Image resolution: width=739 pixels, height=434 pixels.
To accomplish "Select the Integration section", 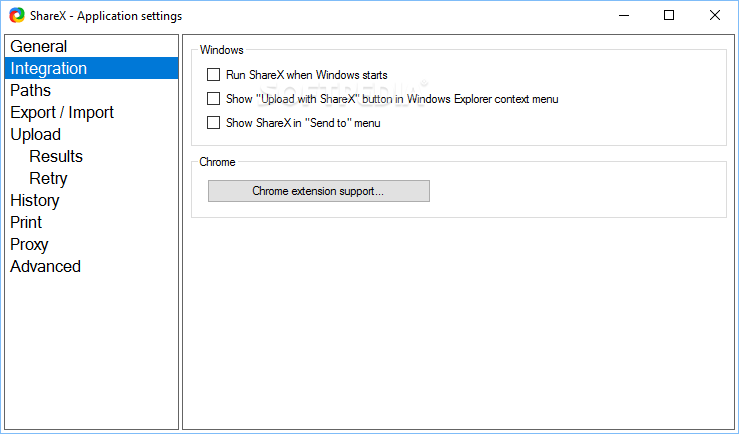I will pyautogui.click(x=91, y=68).
